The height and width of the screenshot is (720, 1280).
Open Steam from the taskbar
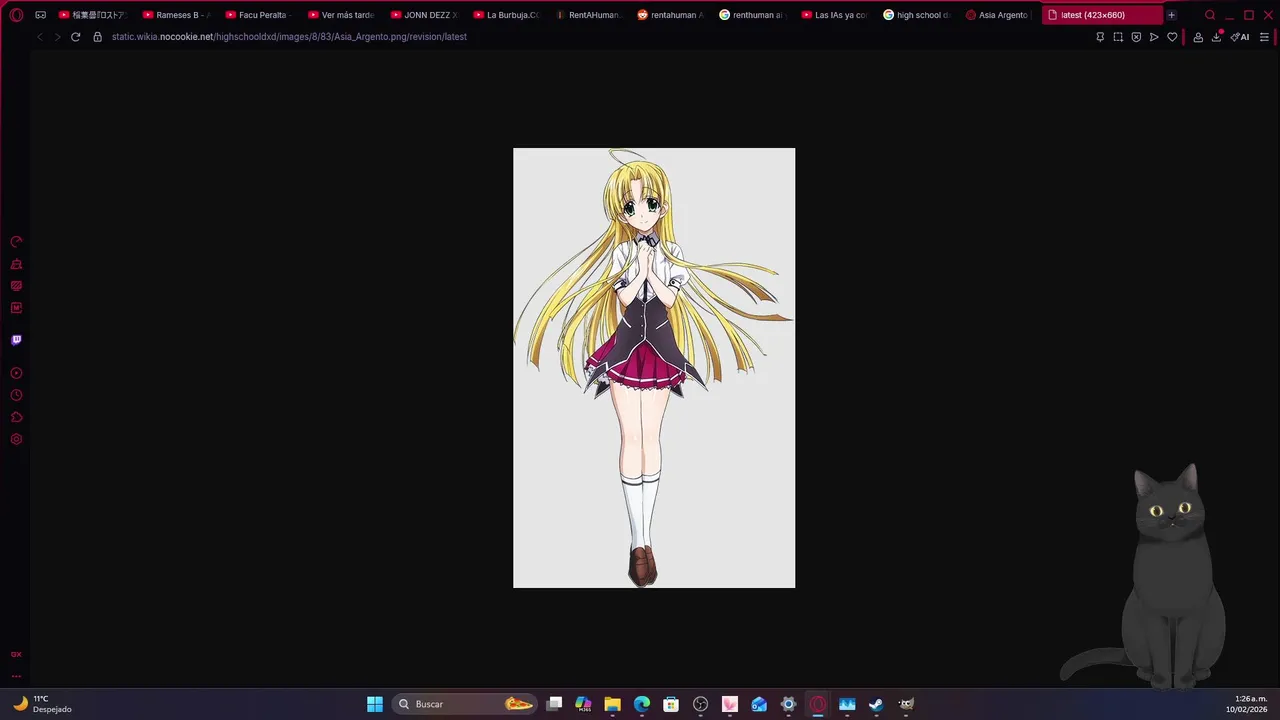(x=876, y=704)
